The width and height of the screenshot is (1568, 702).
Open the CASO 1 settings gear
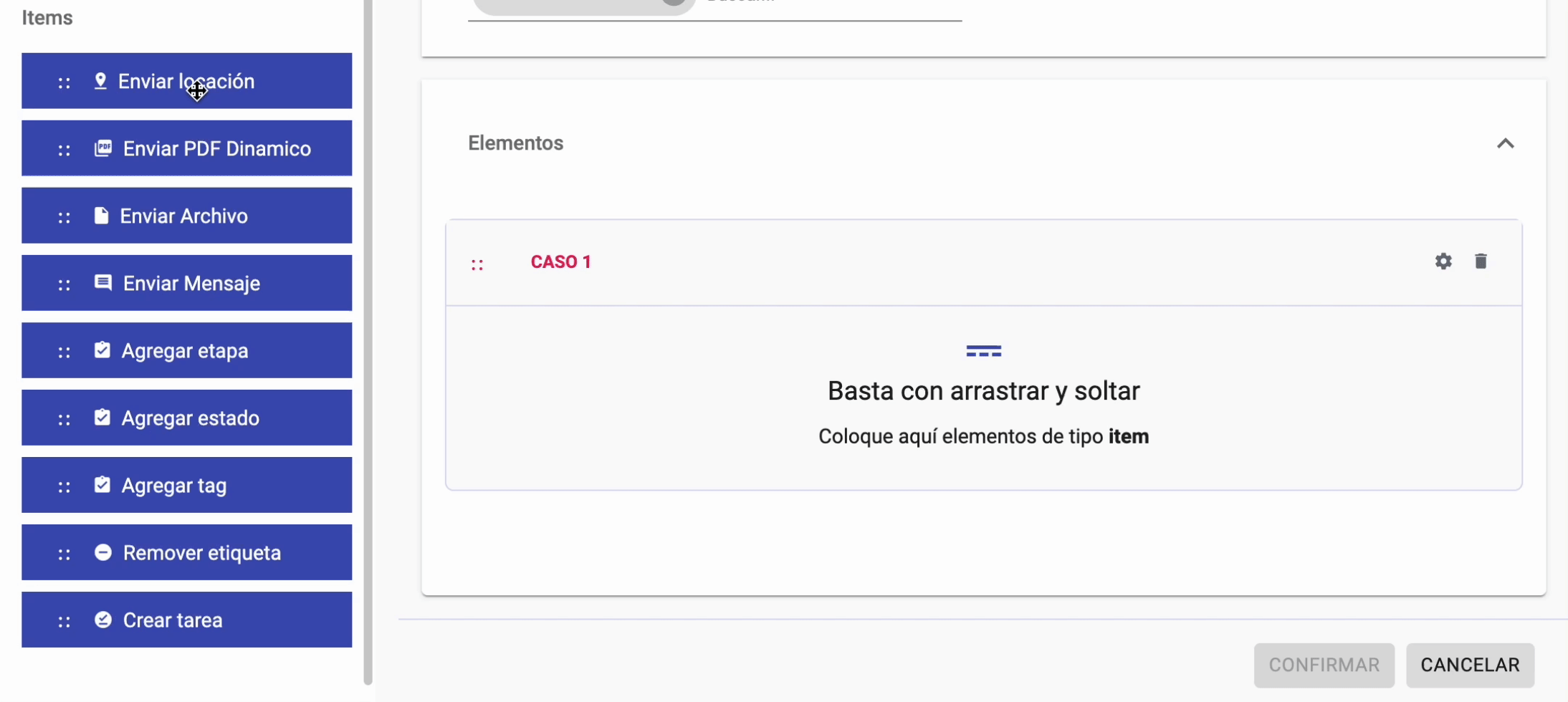point(1443,261)
